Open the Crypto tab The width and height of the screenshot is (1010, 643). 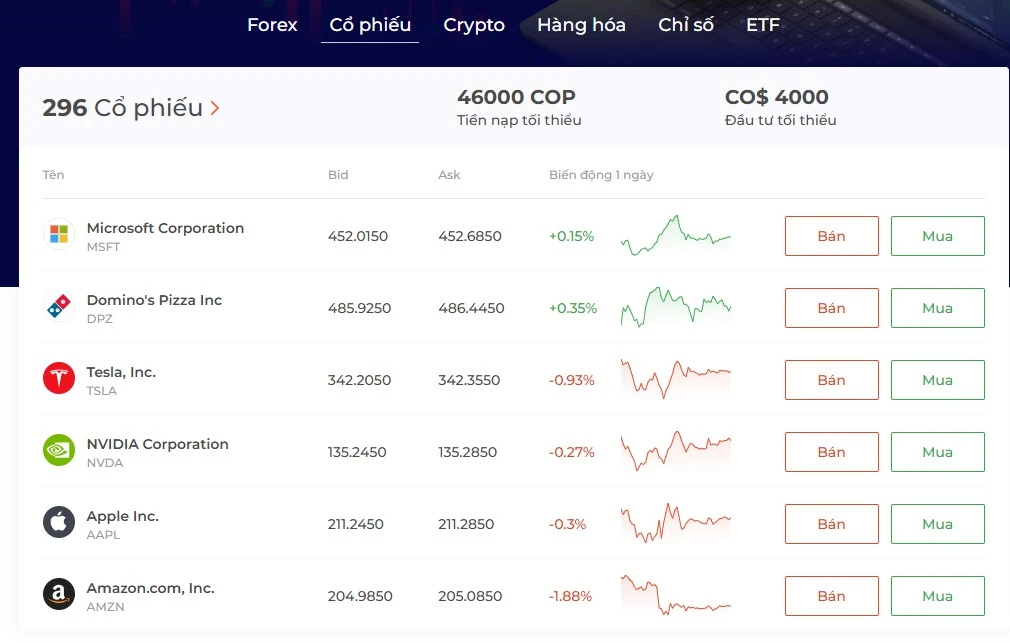click(x=474, y=25)
